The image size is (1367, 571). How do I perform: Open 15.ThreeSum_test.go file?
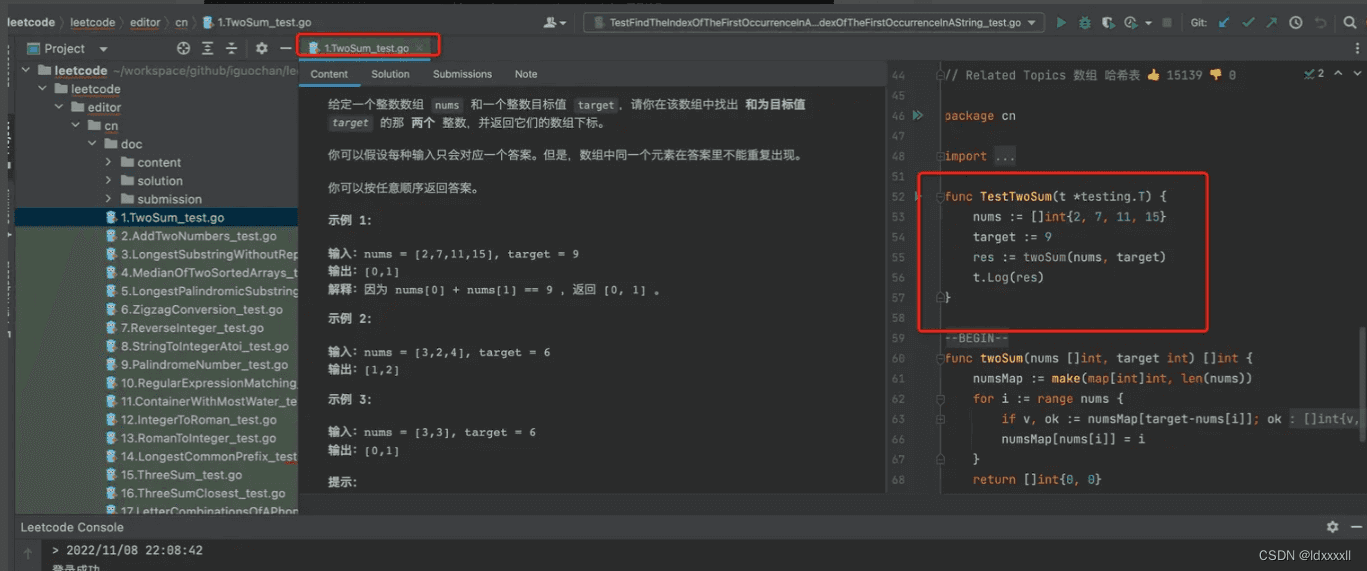pos(181,475)
